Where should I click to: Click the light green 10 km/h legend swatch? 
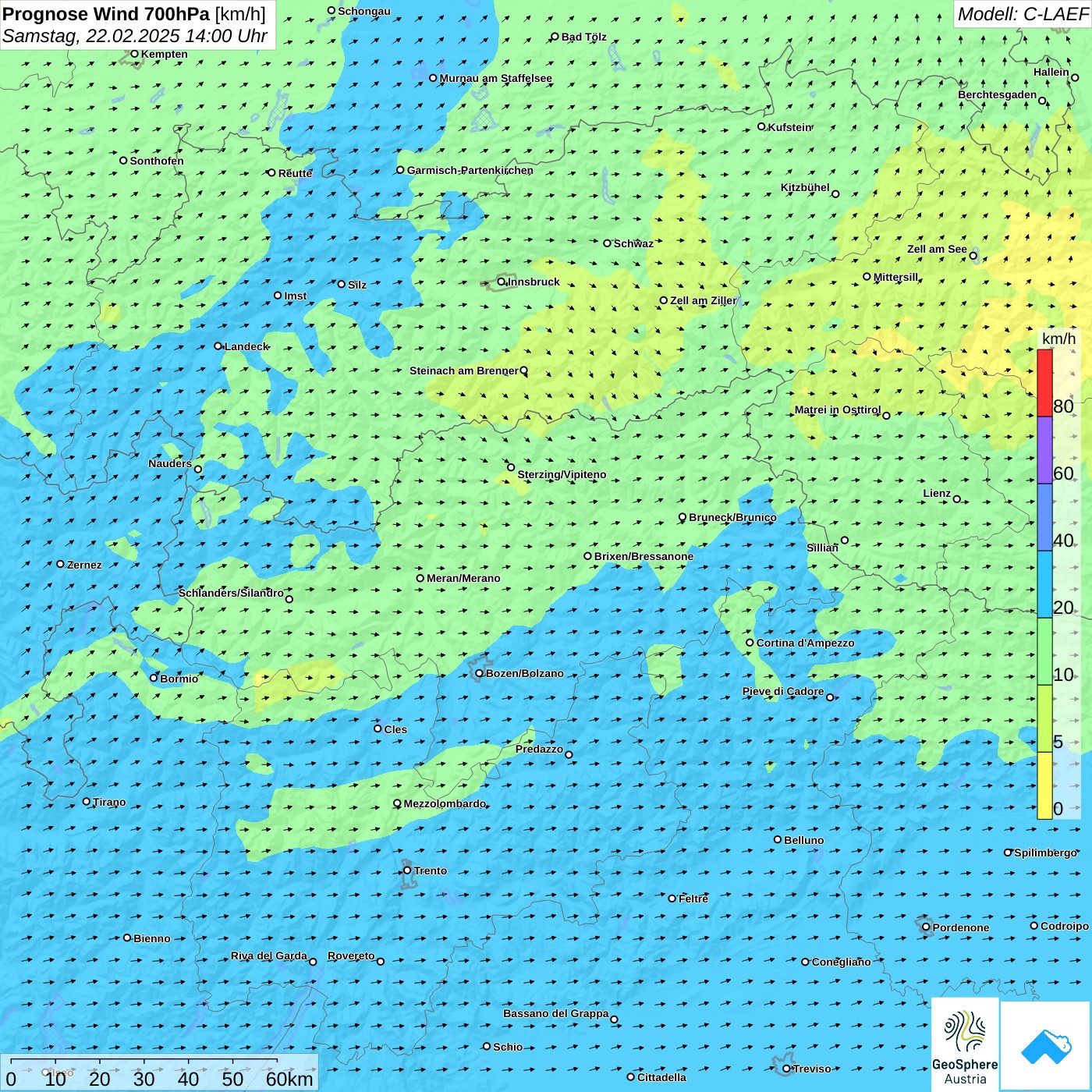pyautogui.click(x=1044, y=651)
